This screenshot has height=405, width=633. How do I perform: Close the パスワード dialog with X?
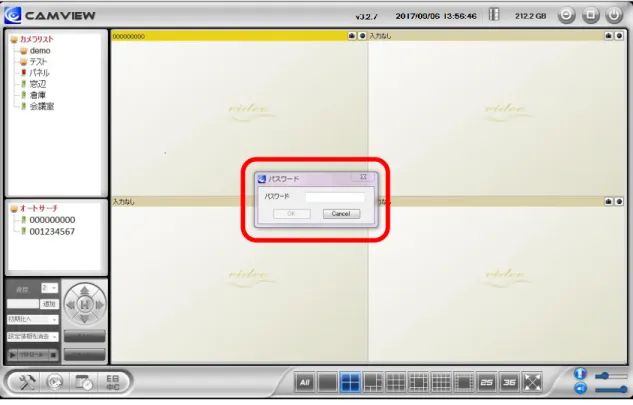point(363,177)
